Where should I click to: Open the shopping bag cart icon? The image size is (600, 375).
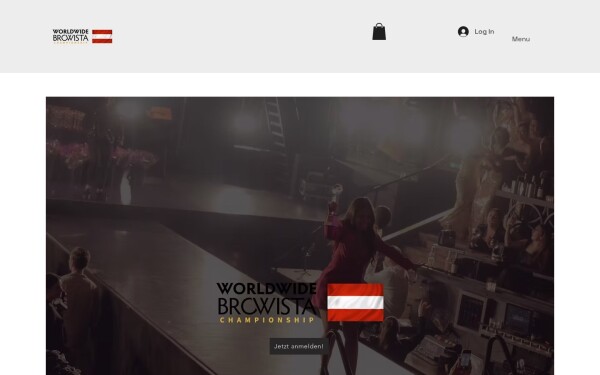tap(379, 31)
